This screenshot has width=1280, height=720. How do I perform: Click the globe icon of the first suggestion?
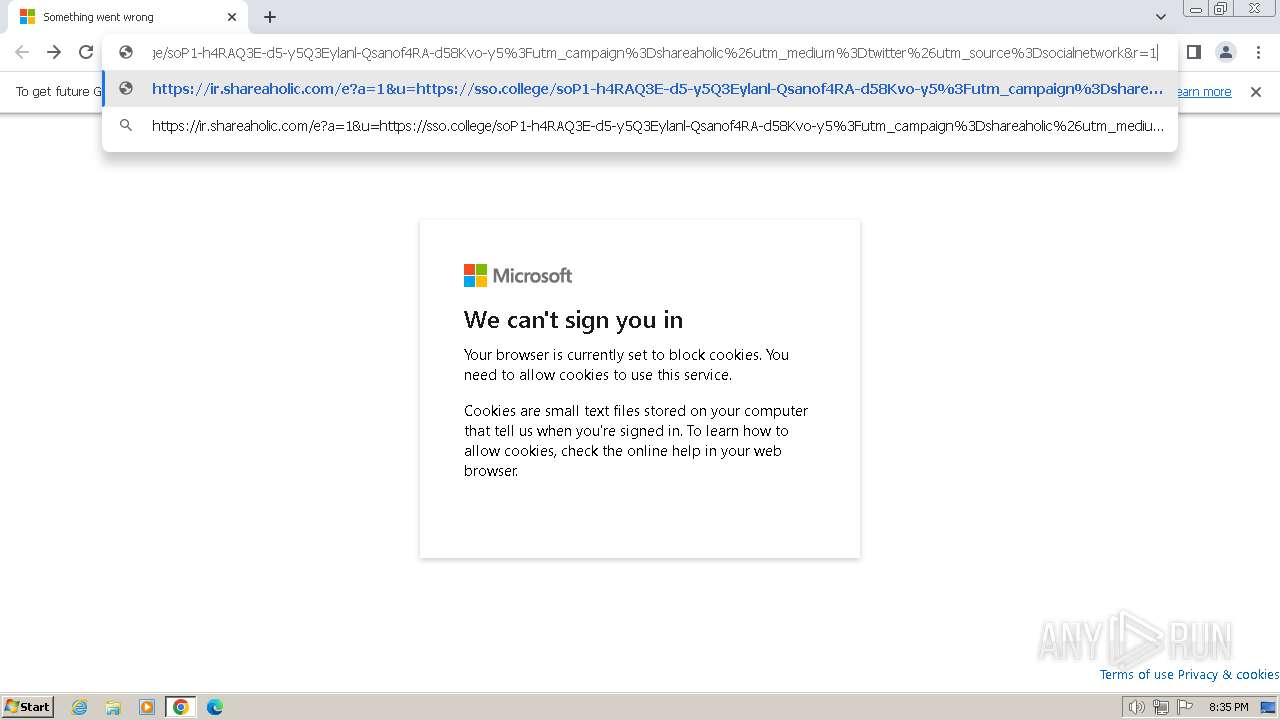(126, 89)
